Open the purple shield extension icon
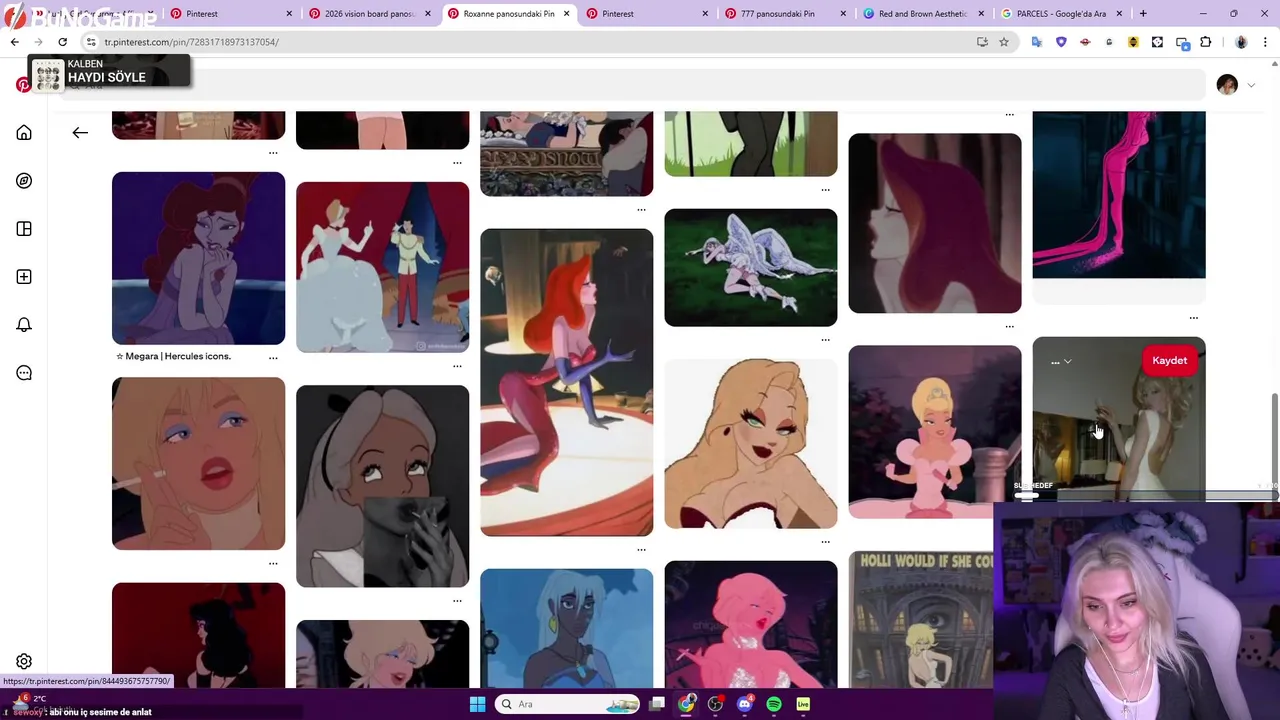This screenshot has width=1280, height=720. tap(1061, 42)
